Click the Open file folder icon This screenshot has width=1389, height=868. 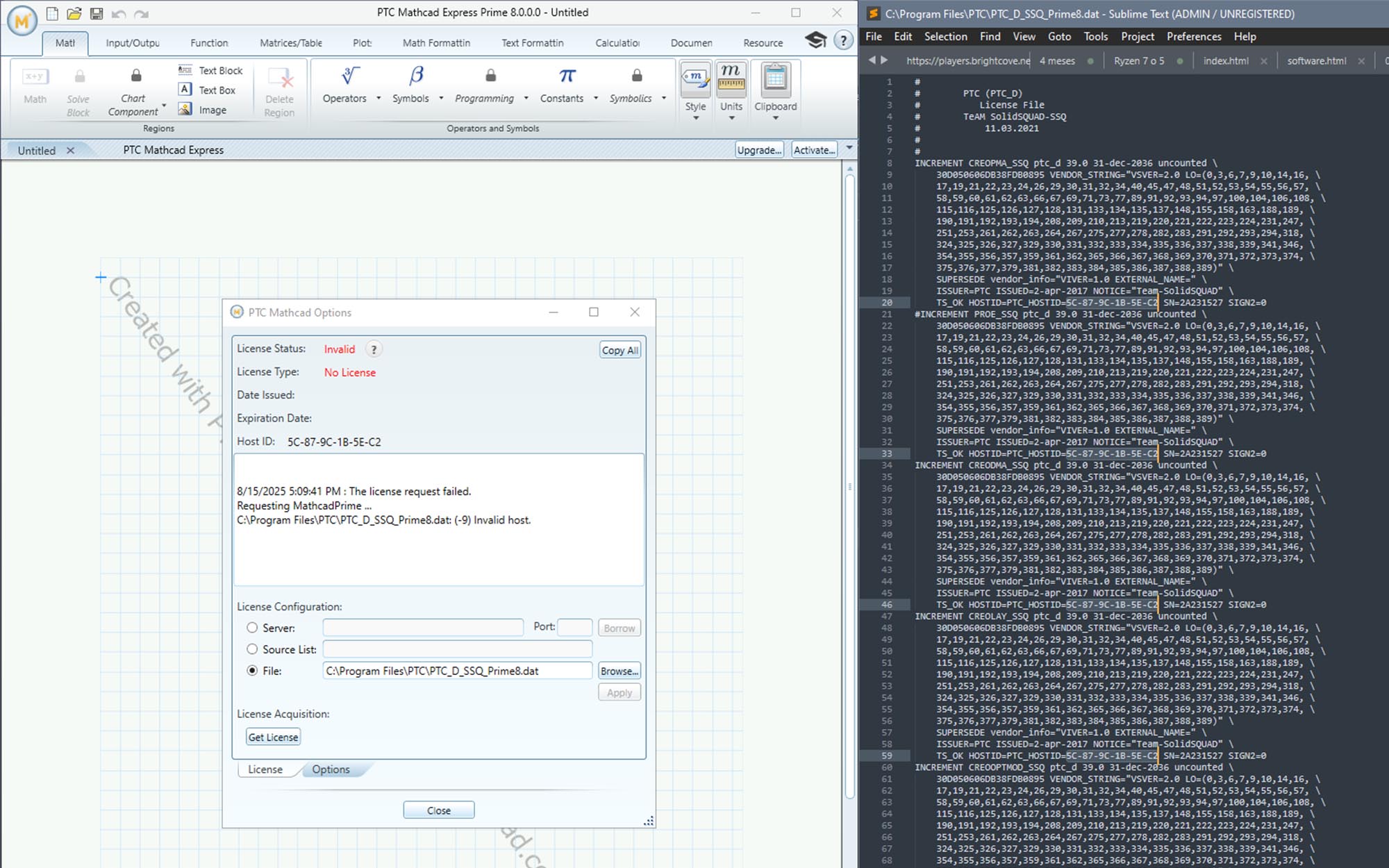pos(74,13)
